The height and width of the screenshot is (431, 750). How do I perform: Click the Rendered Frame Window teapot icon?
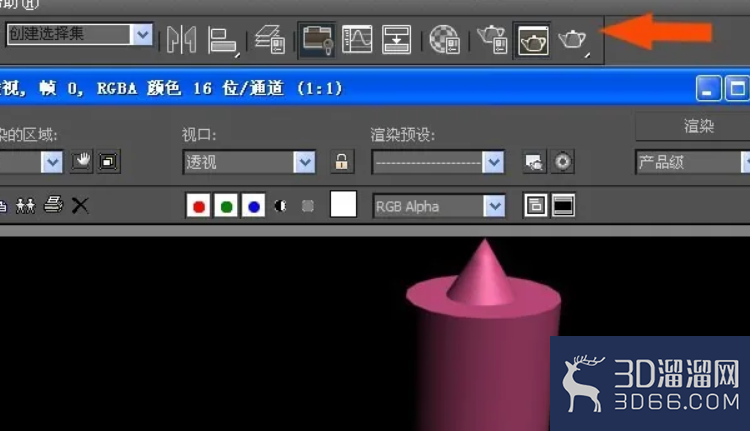532,40
